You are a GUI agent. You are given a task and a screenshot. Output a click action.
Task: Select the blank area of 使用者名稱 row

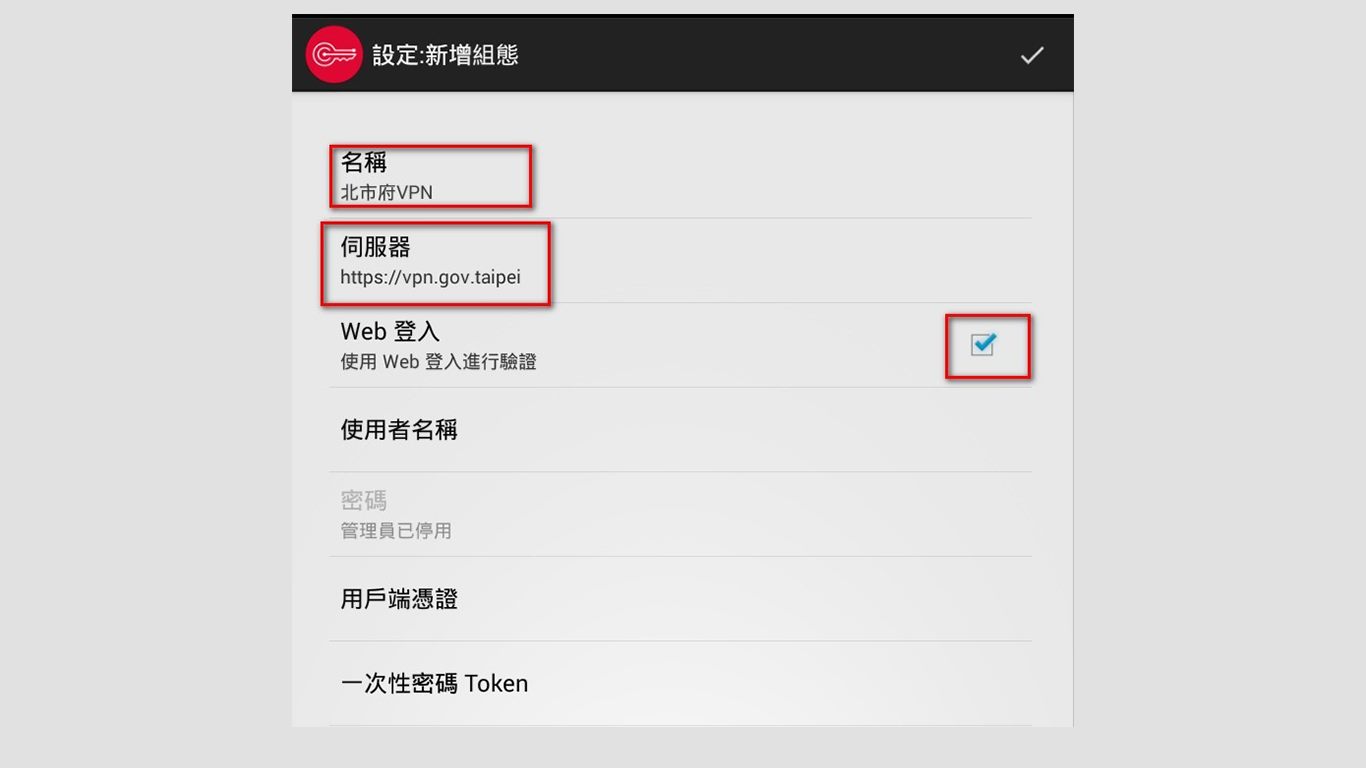tap(745, 430)
